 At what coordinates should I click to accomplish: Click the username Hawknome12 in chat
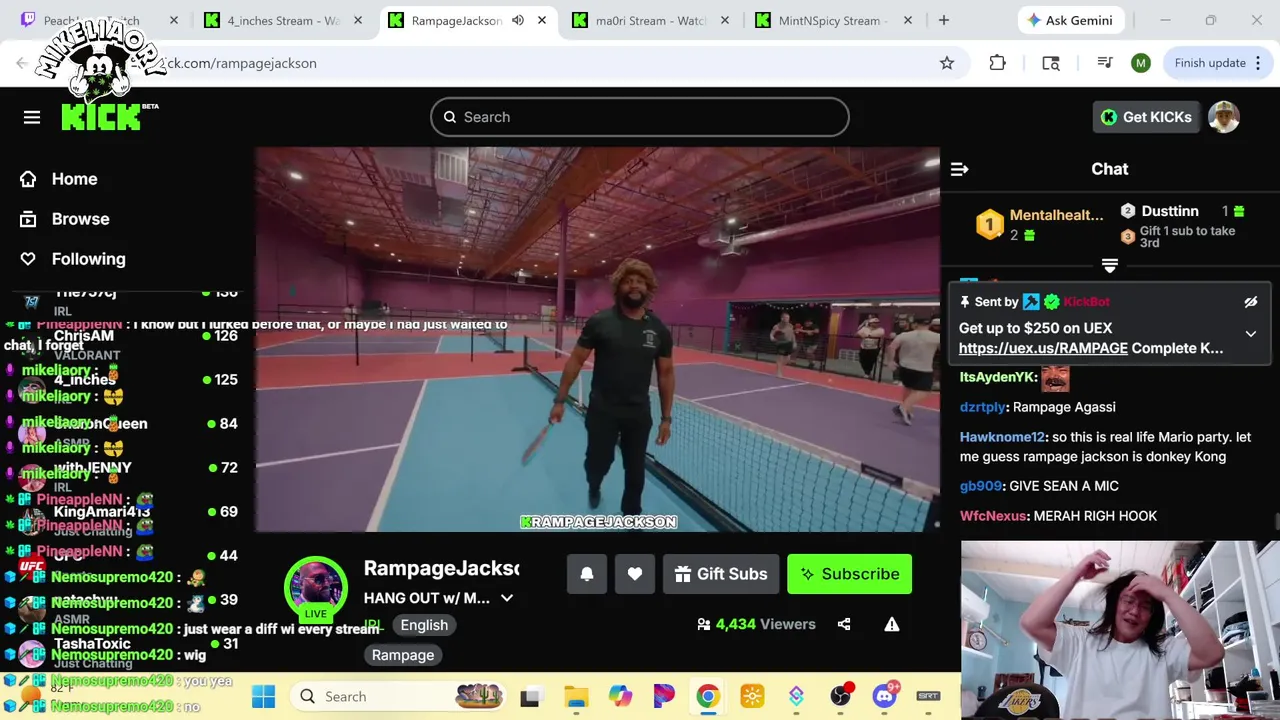point(1002,437)
